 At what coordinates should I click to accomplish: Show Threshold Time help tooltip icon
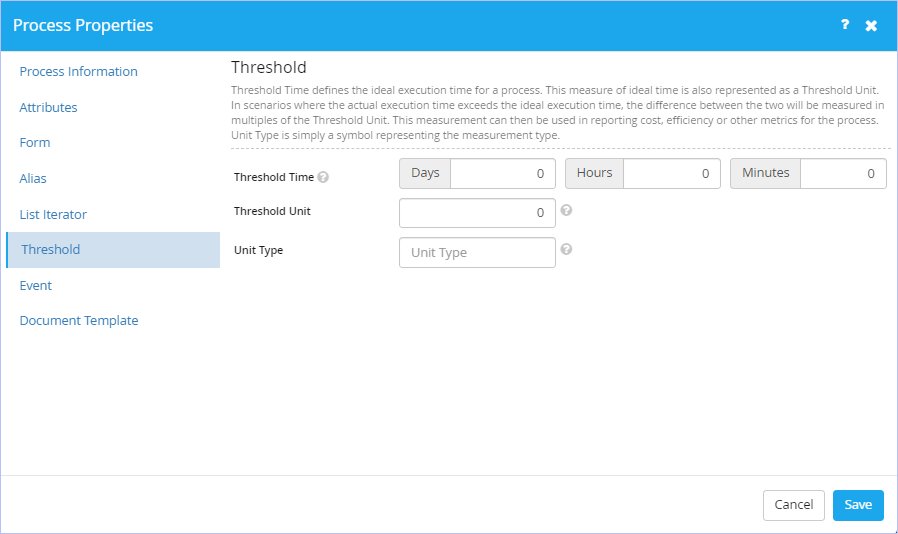(x=323, y=177)
